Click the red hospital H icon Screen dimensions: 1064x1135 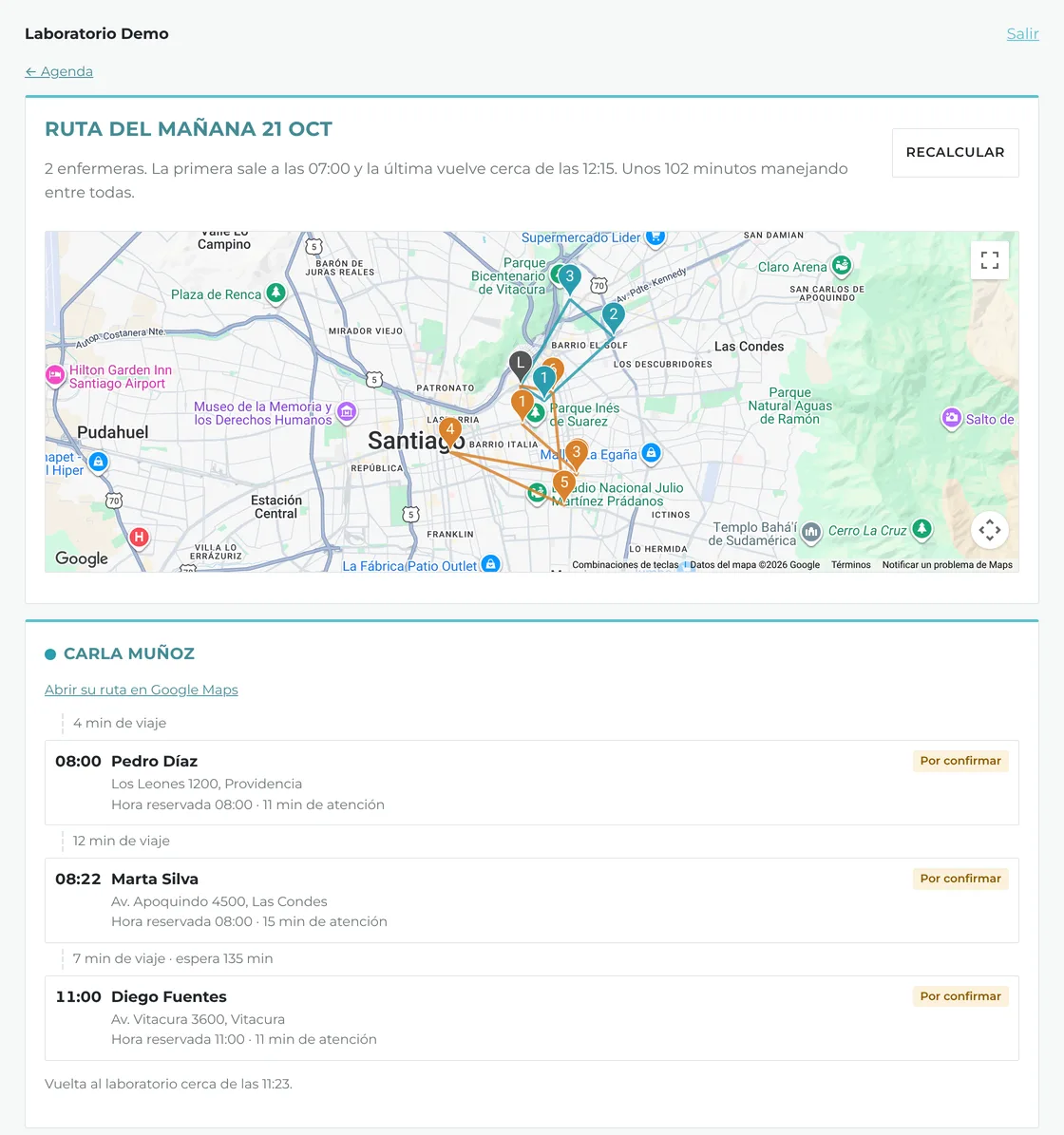click(x=139, y=537)
